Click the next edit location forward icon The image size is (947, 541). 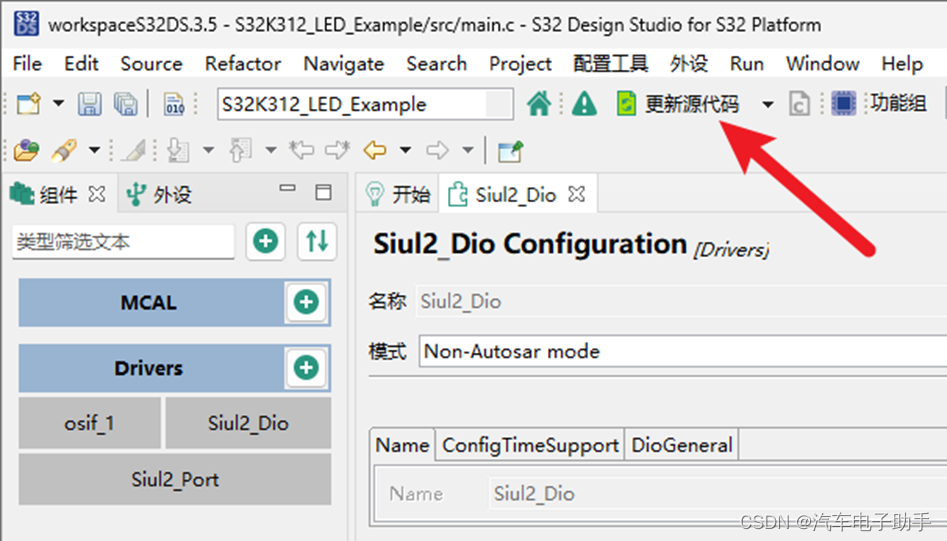(338, 150)
